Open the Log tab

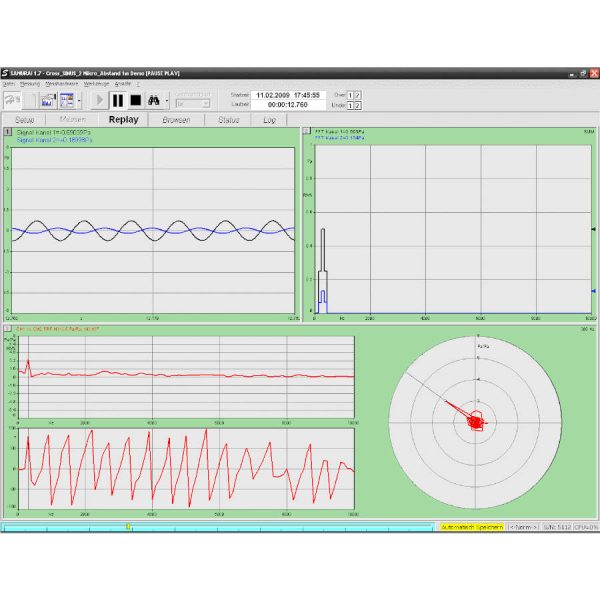click(x=269, y=120)
